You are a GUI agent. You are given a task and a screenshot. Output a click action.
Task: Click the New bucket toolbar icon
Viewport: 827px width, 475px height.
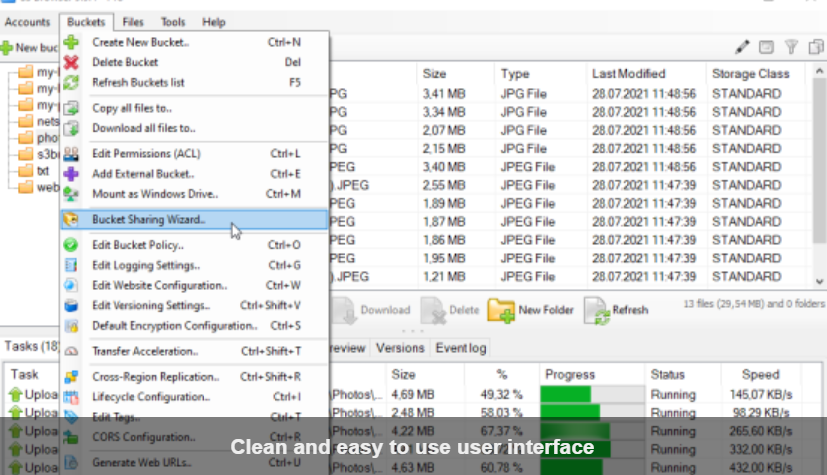7,48
